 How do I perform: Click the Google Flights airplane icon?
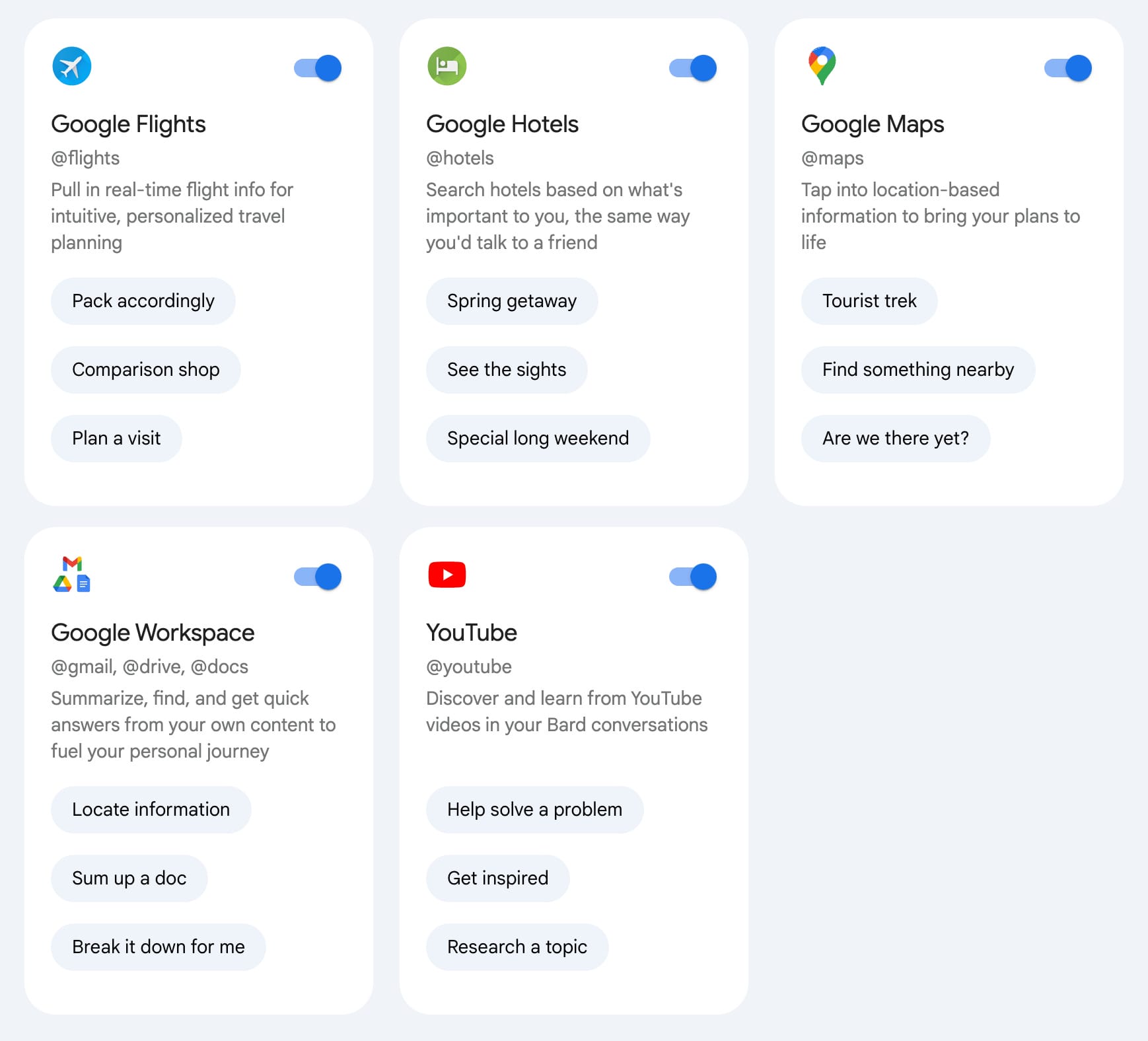[71, 66]
